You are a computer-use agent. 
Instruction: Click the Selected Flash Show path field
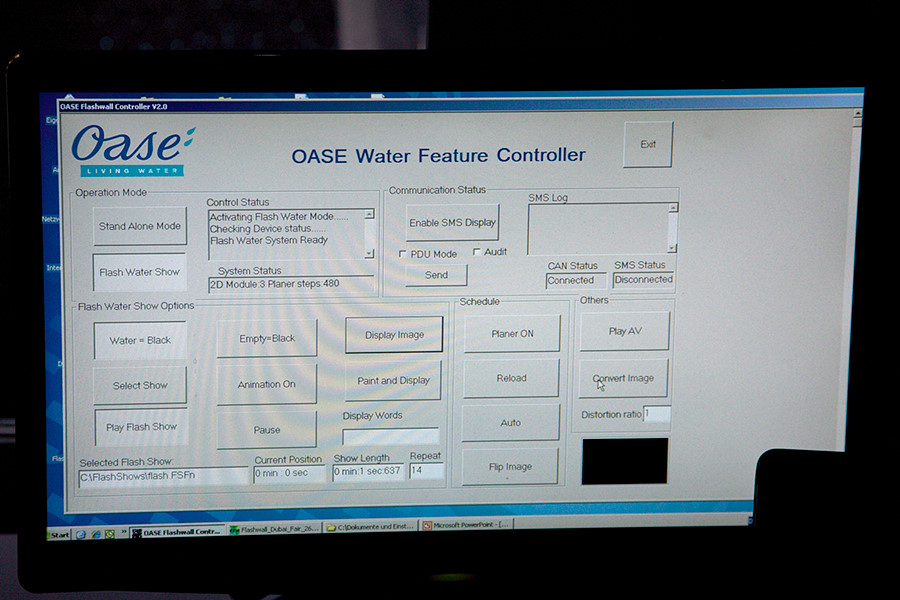point(164,477)
